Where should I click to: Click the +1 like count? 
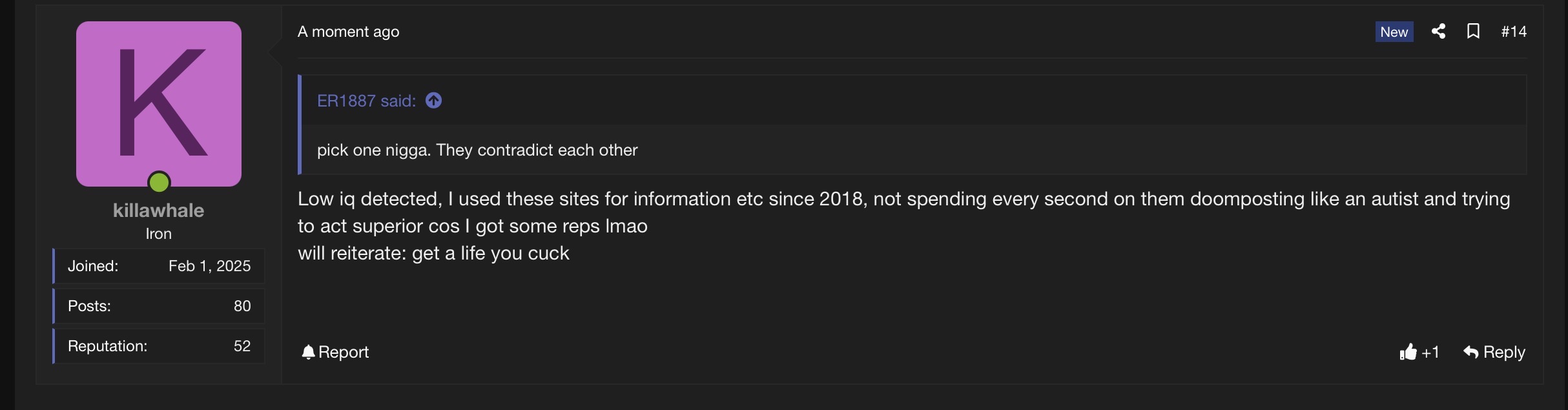(x=1430, y=352)
